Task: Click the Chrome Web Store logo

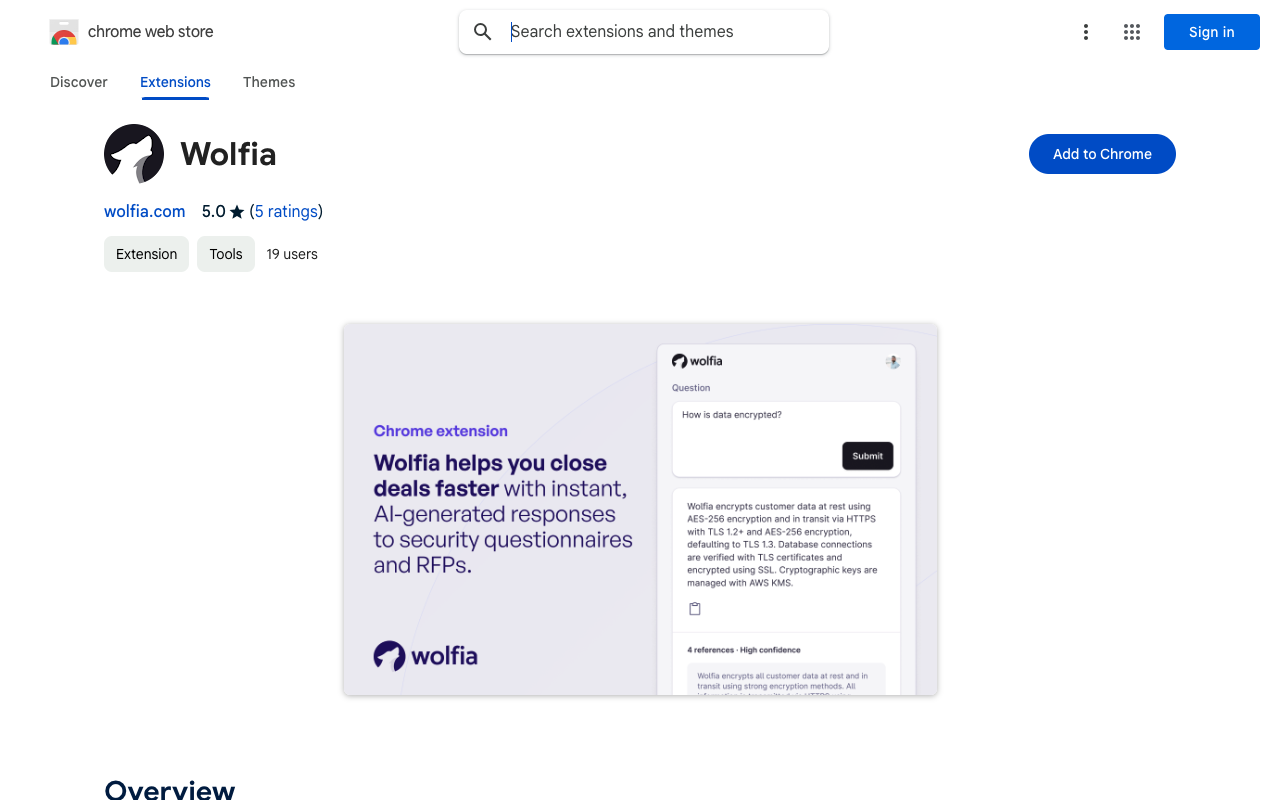Action: pyautogui.click(x=64, y=32)
